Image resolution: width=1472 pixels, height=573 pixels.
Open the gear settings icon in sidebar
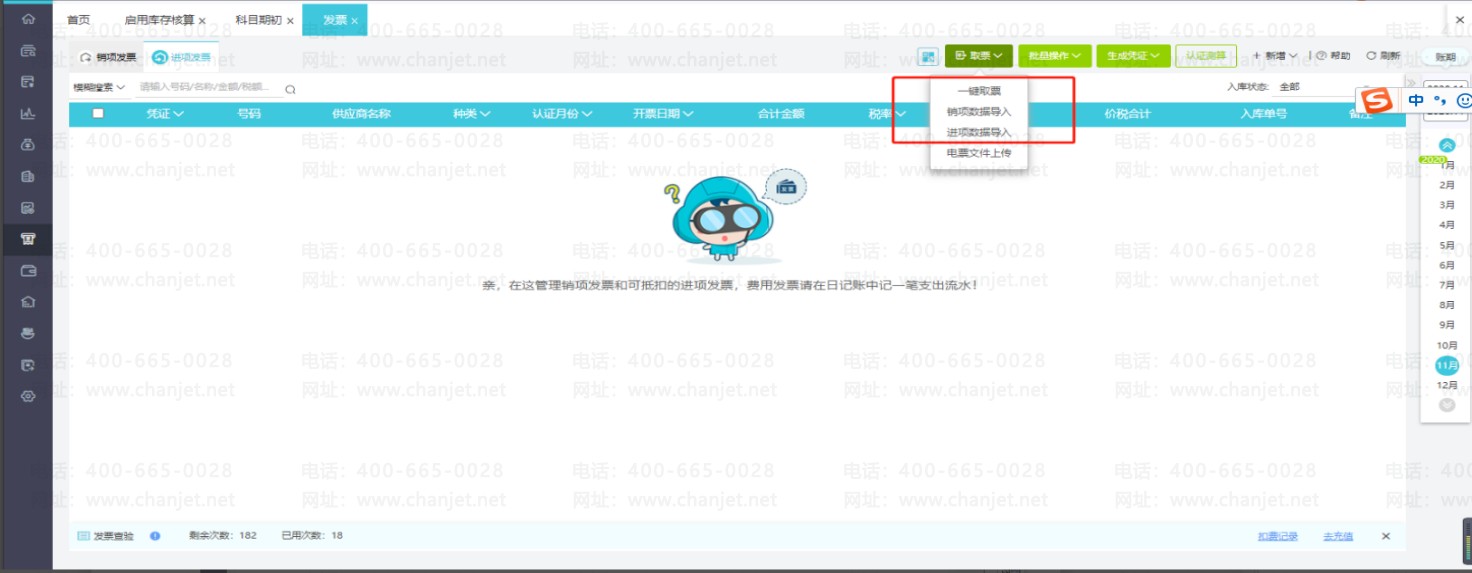tap(28, 396)
